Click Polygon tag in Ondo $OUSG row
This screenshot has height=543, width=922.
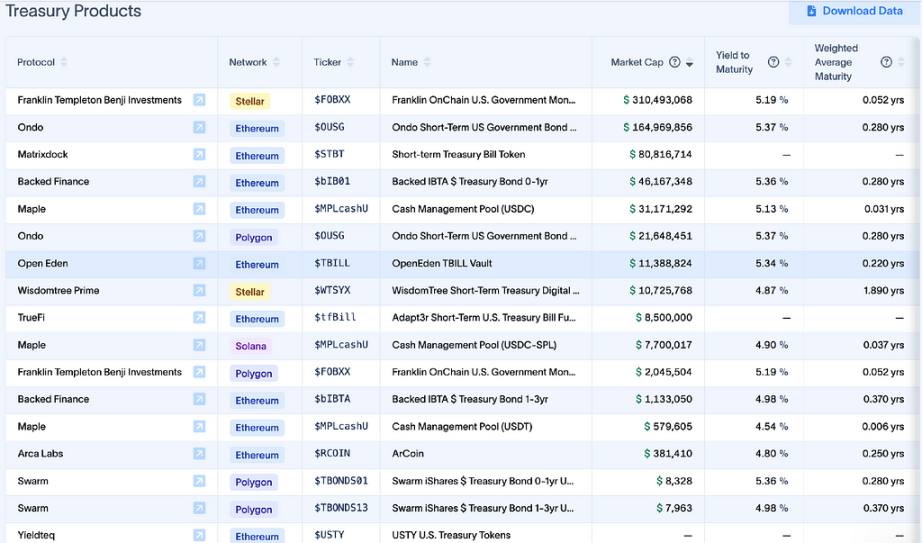tap(254, 237)
